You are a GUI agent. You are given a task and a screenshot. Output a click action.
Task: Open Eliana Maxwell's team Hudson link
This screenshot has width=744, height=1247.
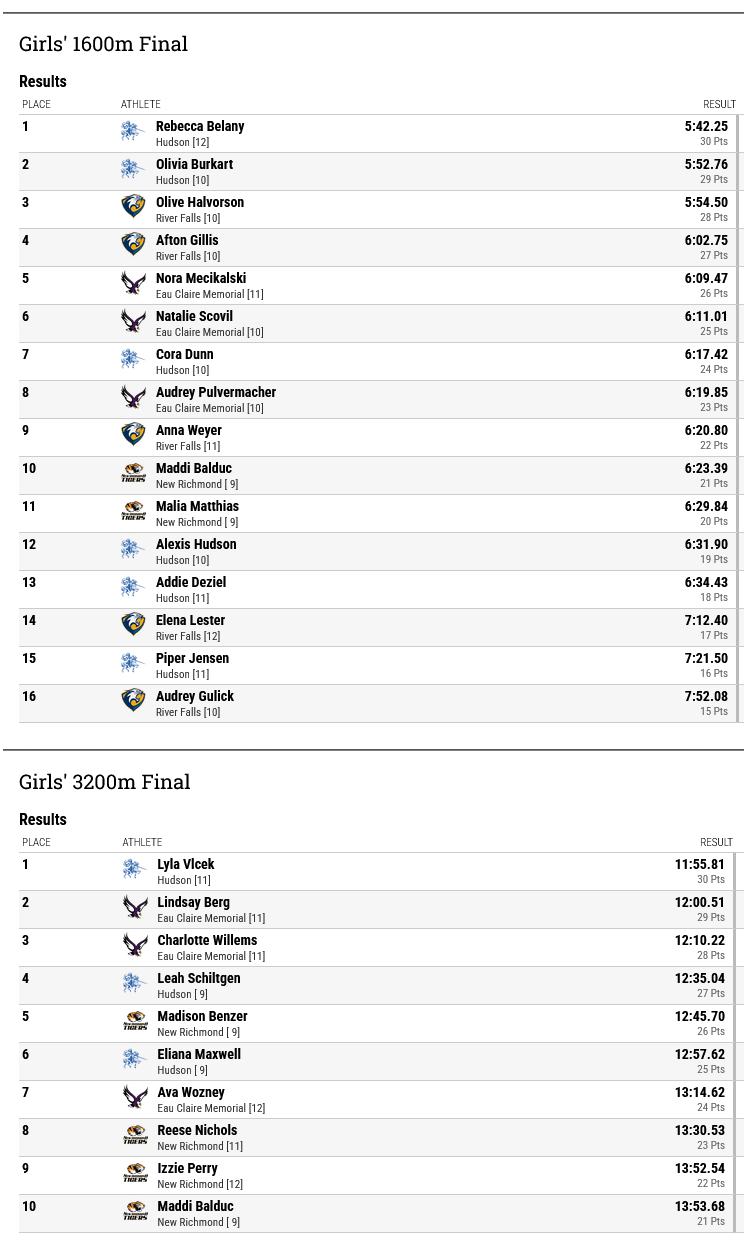pos(174,1070)
